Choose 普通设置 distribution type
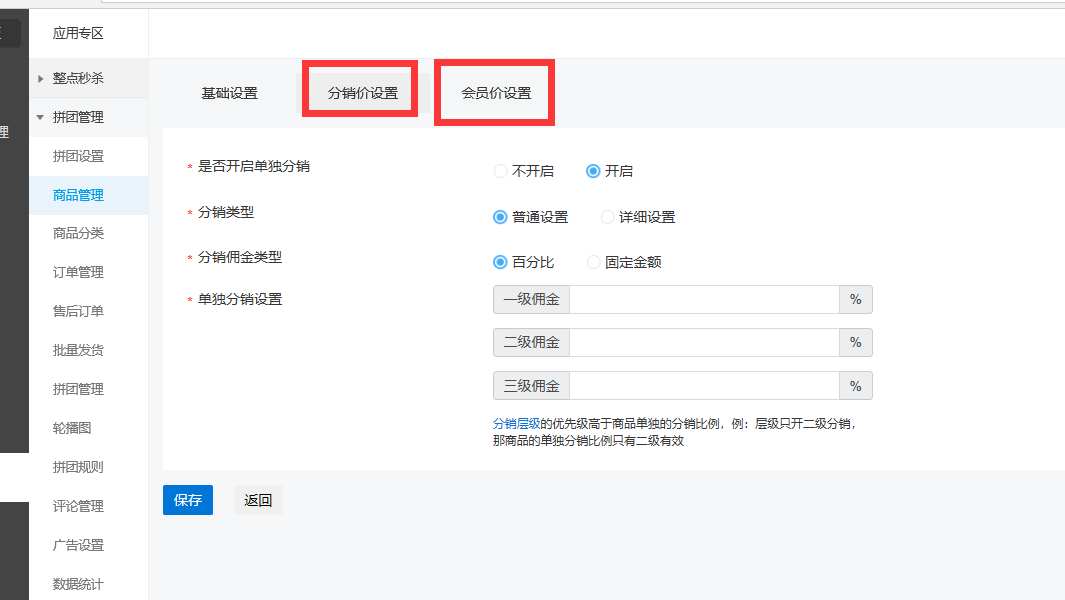 [x=501, y=217]
